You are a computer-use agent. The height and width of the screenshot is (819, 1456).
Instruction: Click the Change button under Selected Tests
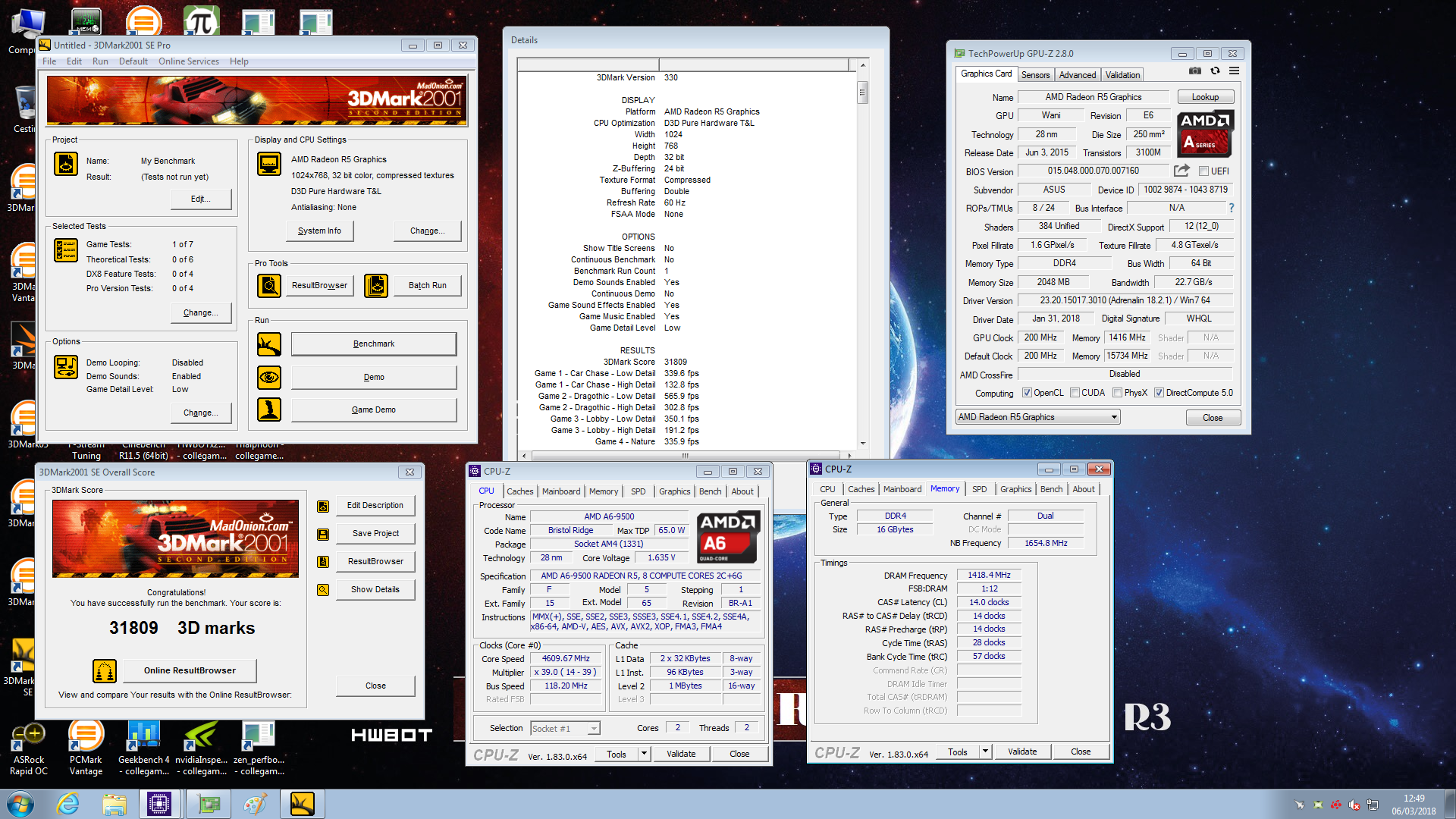coord(200,312)
